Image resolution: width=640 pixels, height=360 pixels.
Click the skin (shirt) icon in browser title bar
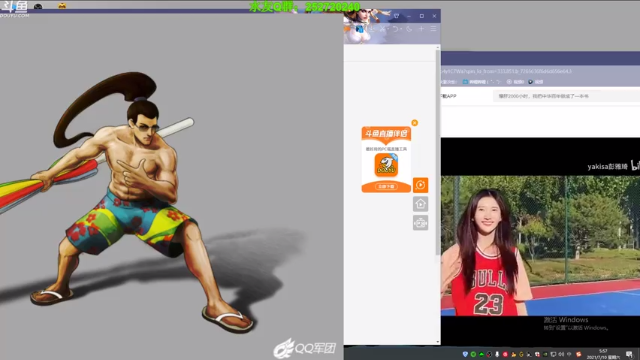click(396, 16)
